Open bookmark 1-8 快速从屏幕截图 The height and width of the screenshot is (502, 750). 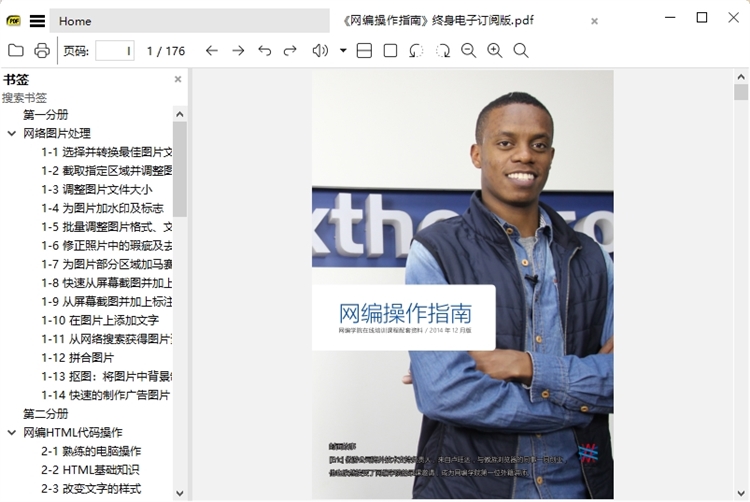(106, 283)
